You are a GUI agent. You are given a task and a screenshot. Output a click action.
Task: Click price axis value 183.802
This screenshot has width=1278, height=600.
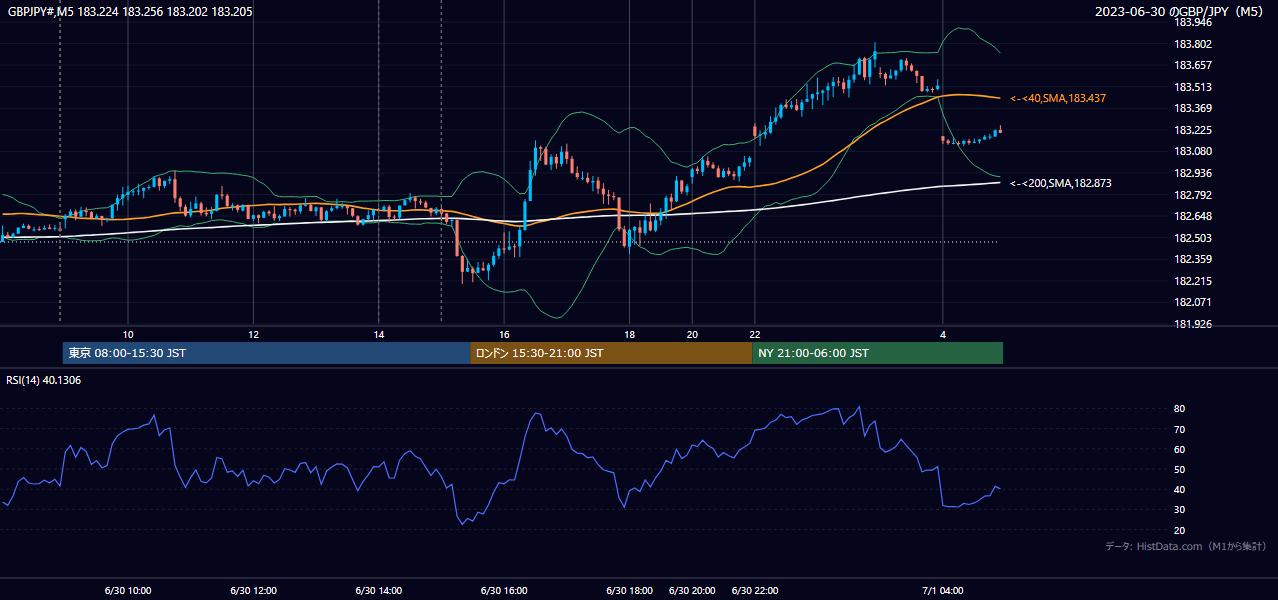click(1192, 44)
